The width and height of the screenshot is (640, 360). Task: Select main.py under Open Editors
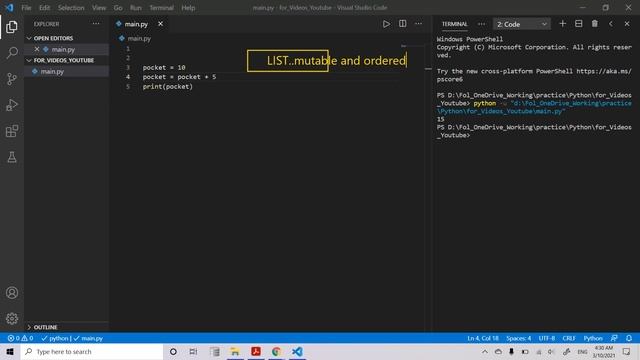coord(63,49)
